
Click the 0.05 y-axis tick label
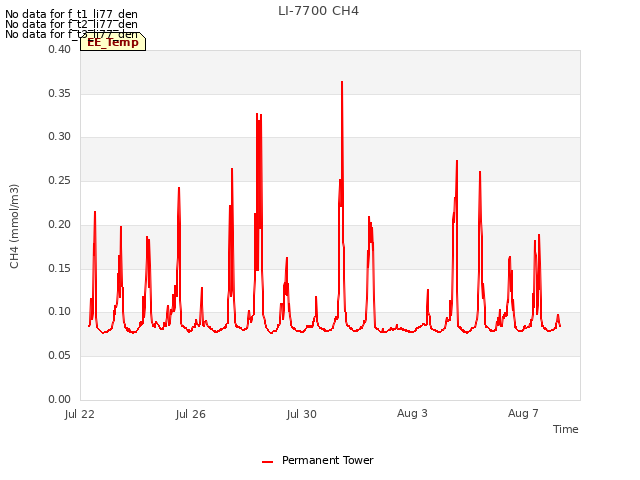(59, 356)
